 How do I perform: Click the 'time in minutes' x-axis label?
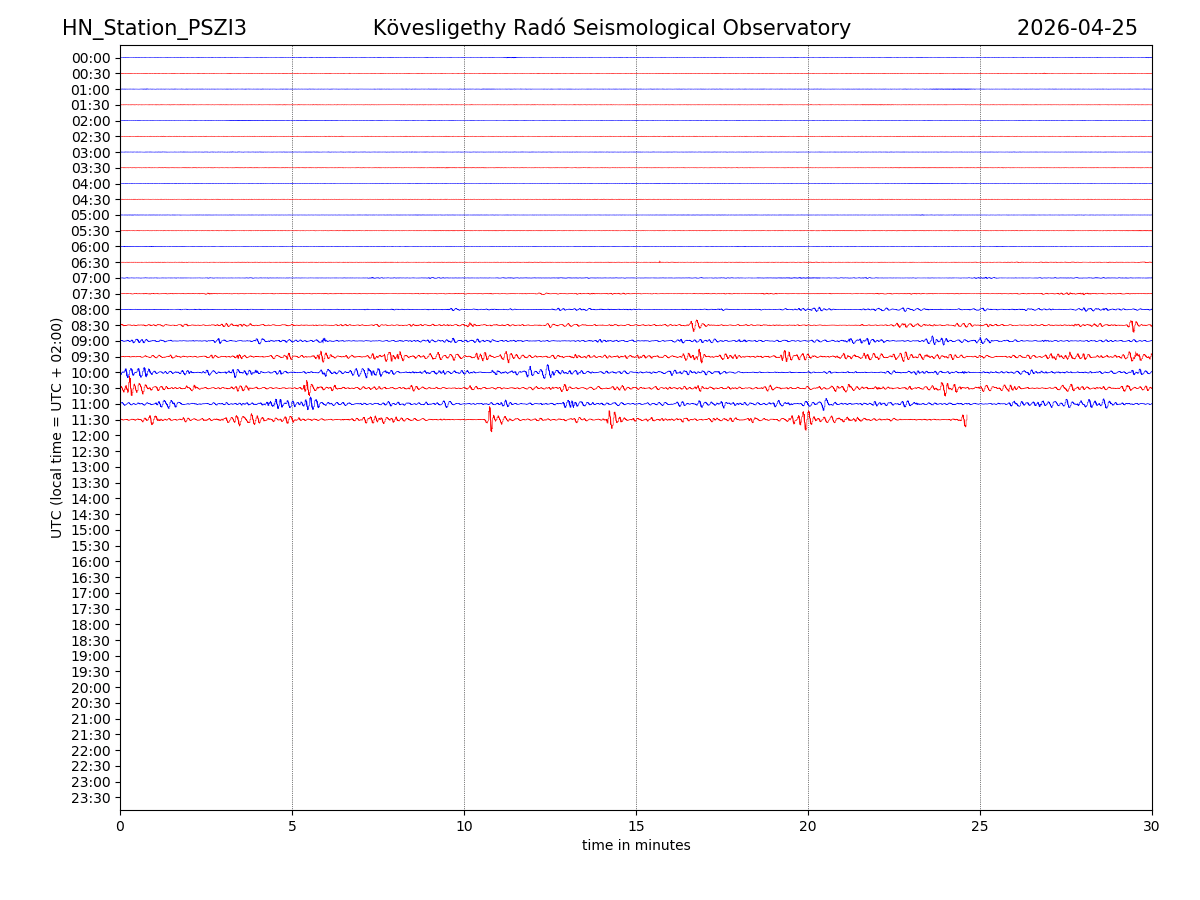(x=636, y=846)
